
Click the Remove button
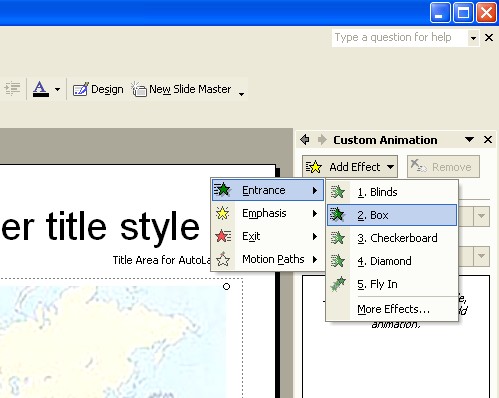[443, 166]
